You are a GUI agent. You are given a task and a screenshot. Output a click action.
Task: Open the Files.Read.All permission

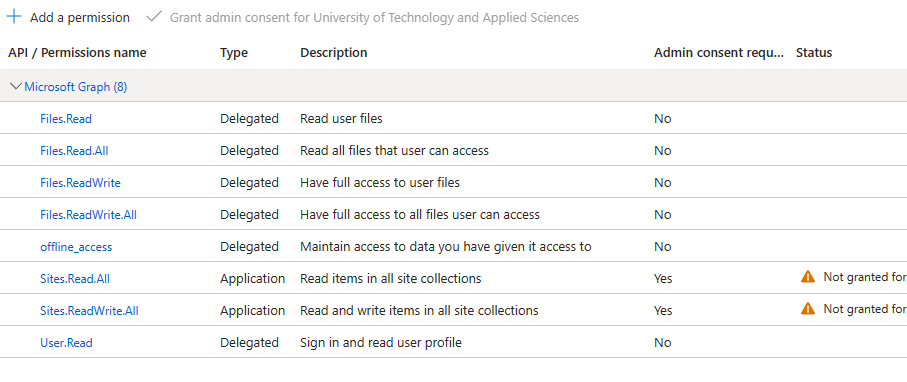(74, 150)
